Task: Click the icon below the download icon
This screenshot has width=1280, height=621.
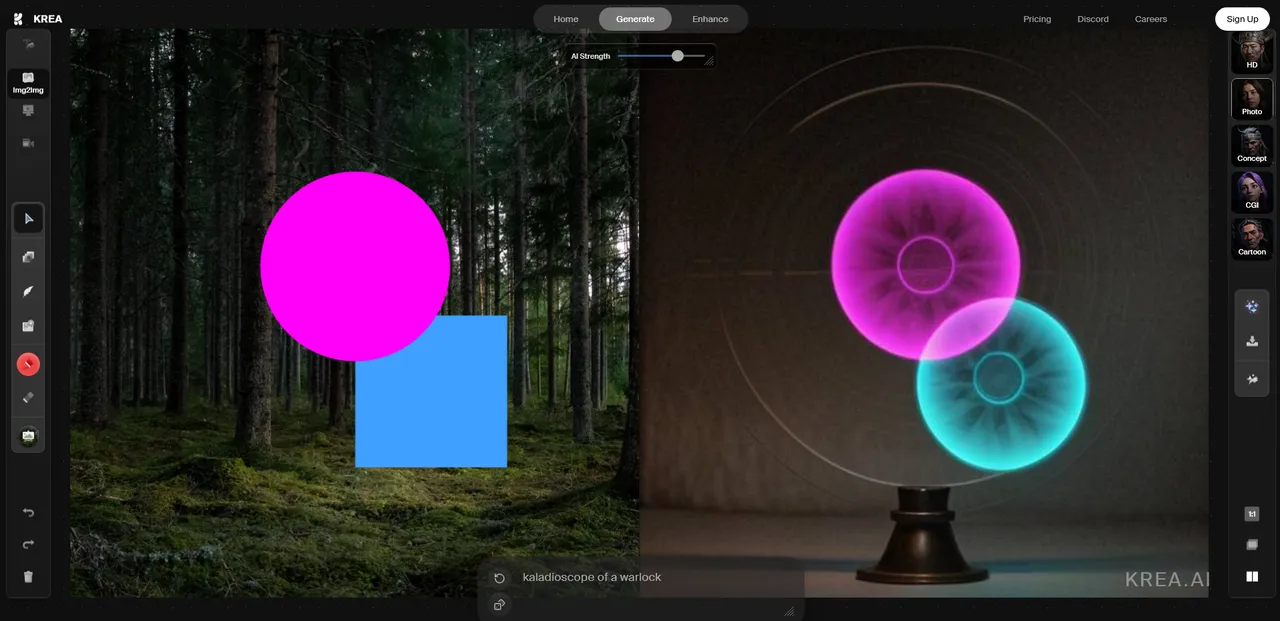Action: [x=1252, y=379]
